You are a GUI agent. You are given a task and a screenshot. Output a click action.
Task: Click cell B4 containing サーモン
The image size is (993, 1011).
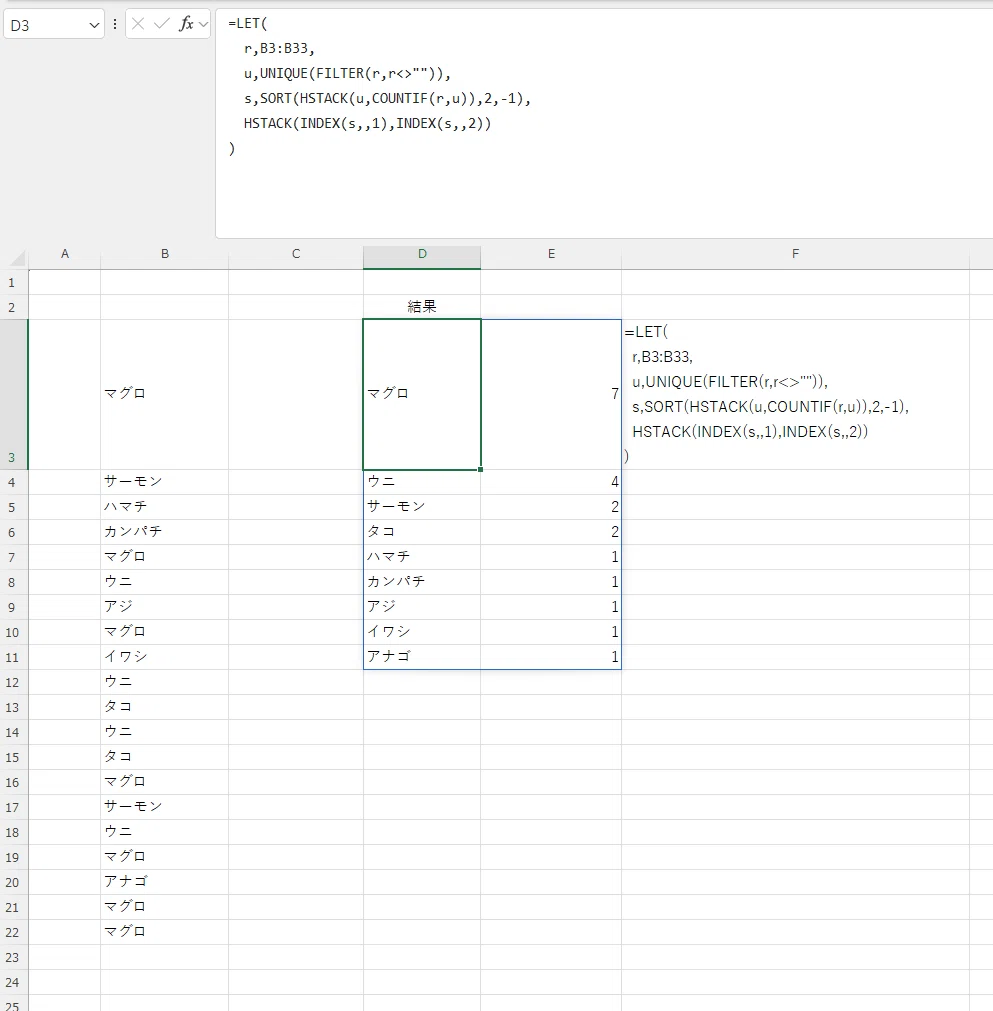point(164,482)
